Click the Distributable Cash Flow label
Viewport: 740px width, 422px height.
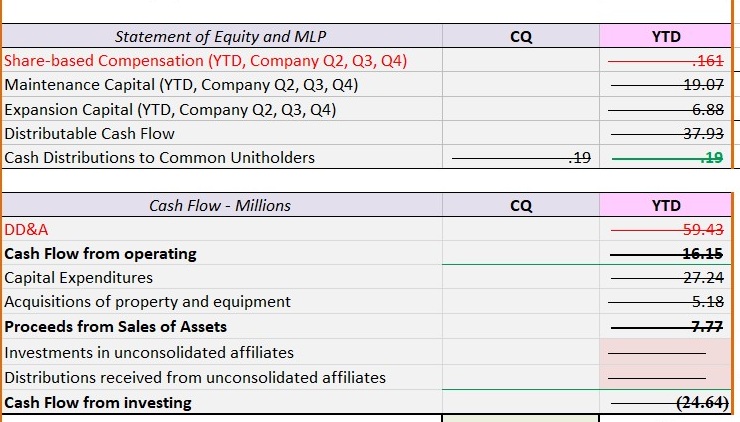(x=90, y=133)
